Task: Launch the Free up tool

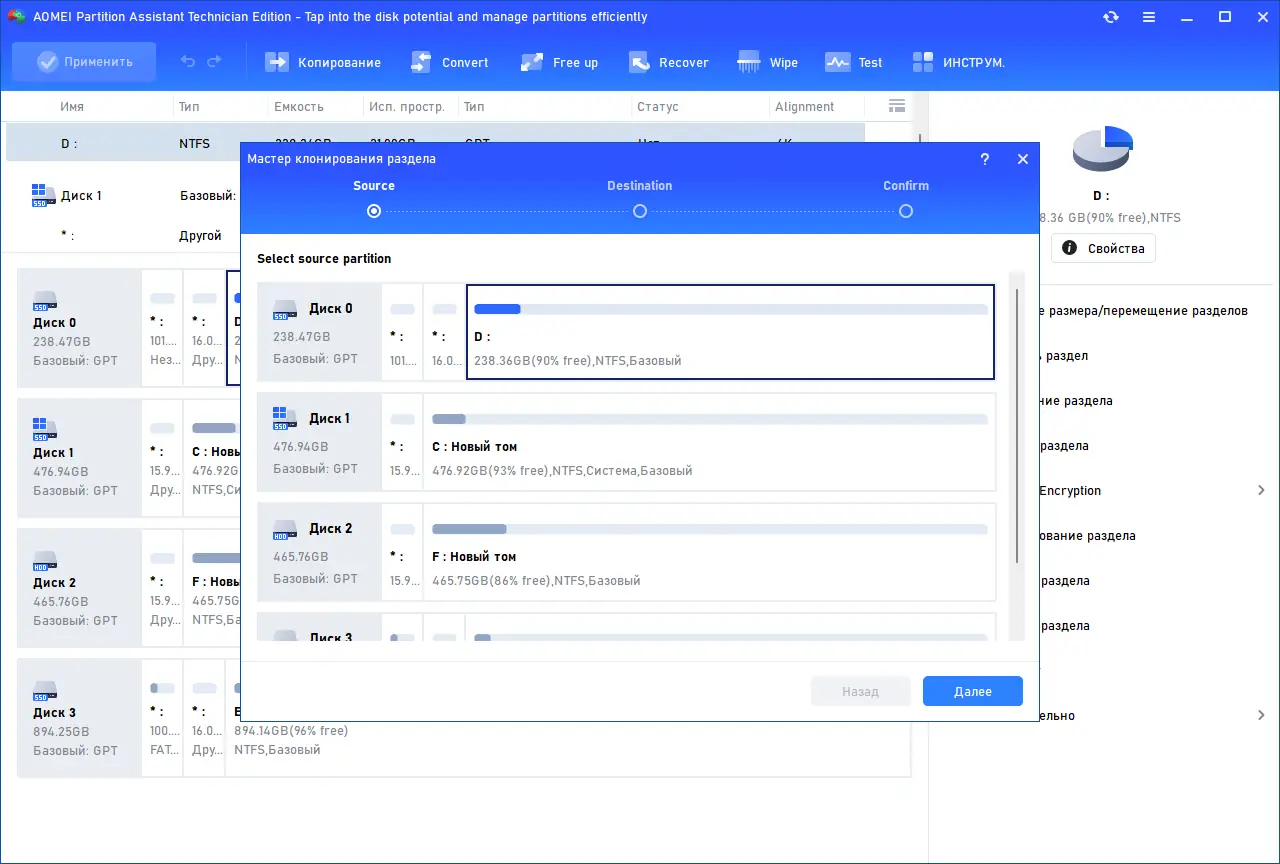Action: 559,62
